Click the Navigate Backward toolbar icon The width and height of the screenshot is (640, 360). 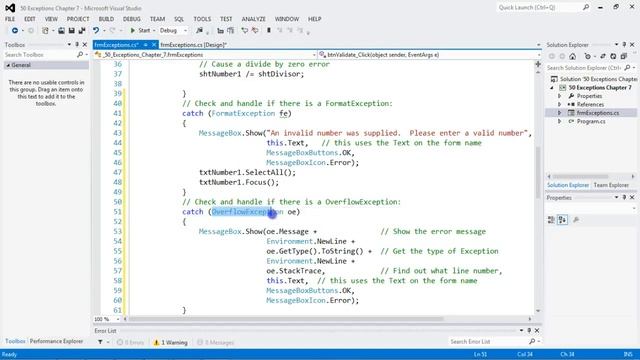tap(15, 31)
